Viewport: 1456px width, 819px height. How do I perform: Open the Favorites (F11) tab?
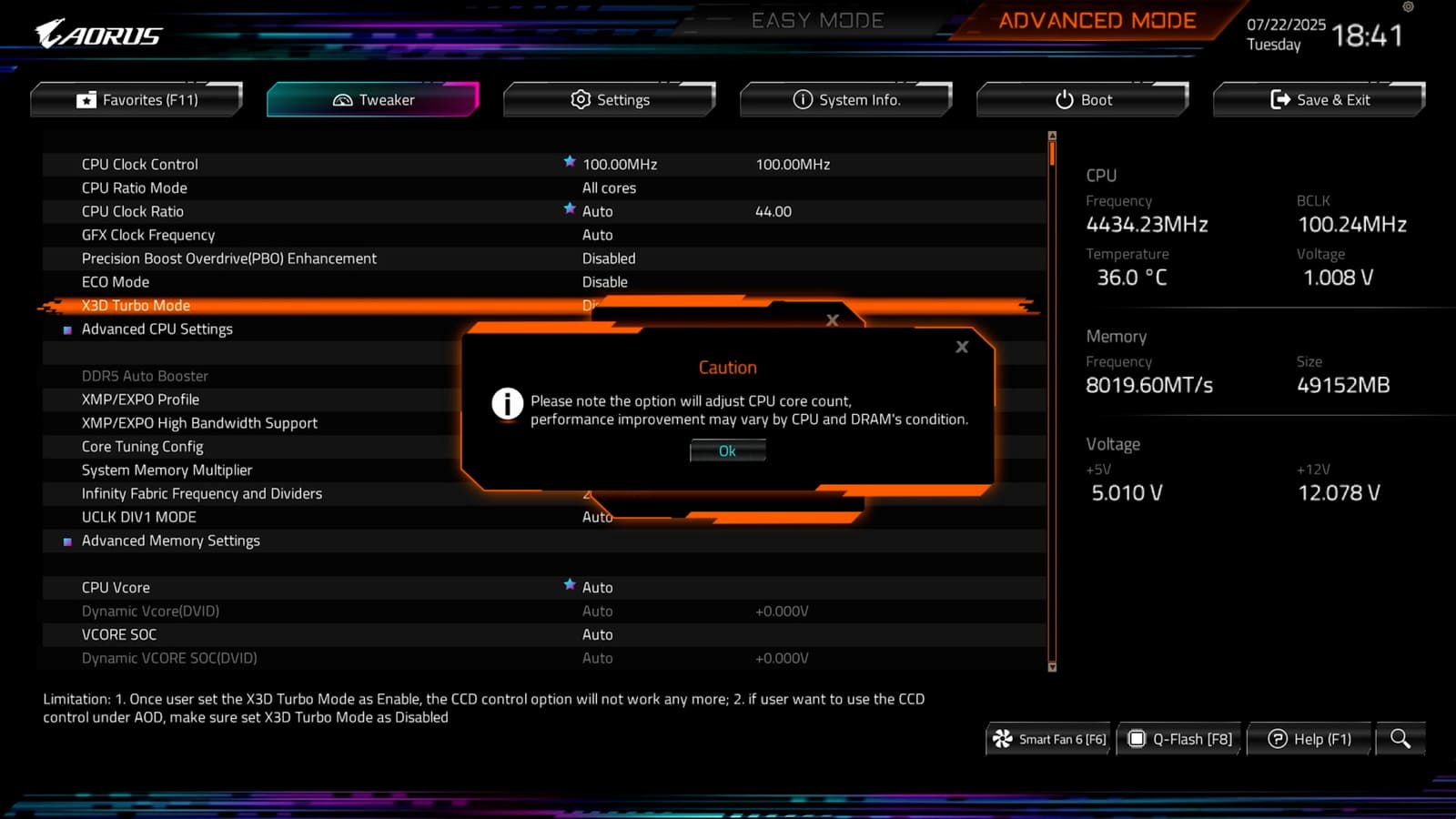point(136,99)
